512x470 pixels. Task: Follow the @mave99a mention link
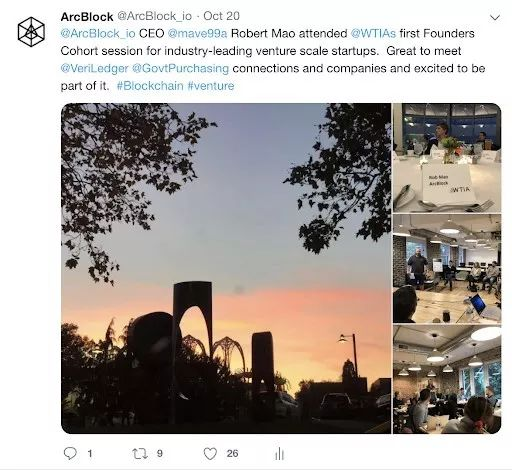(x=197, y=33)
